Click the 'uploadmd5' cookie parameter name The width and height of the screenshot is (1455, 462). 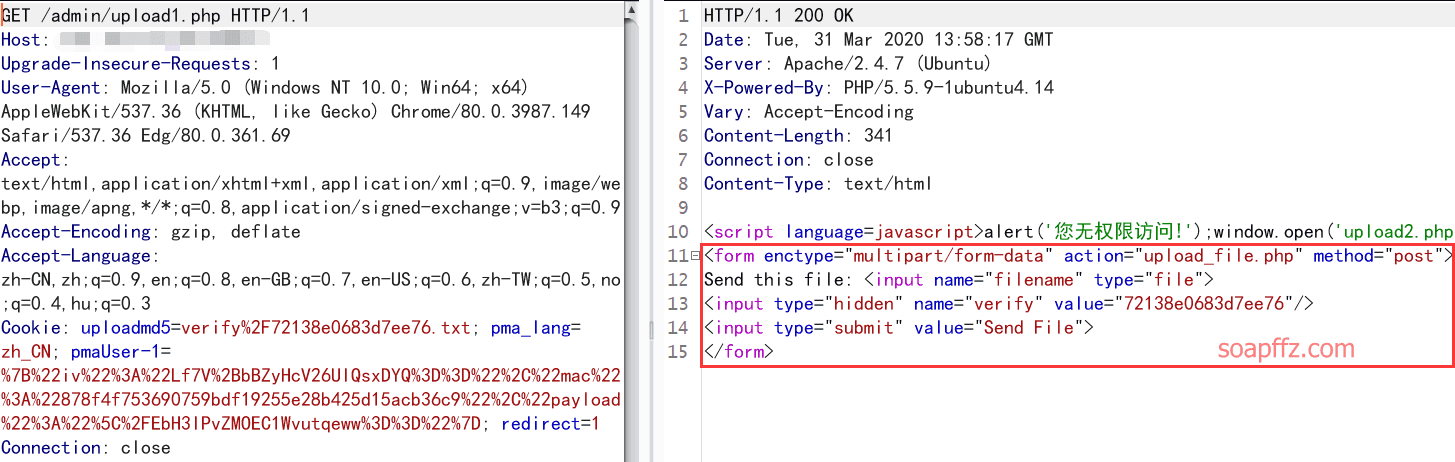coord(126,328)
